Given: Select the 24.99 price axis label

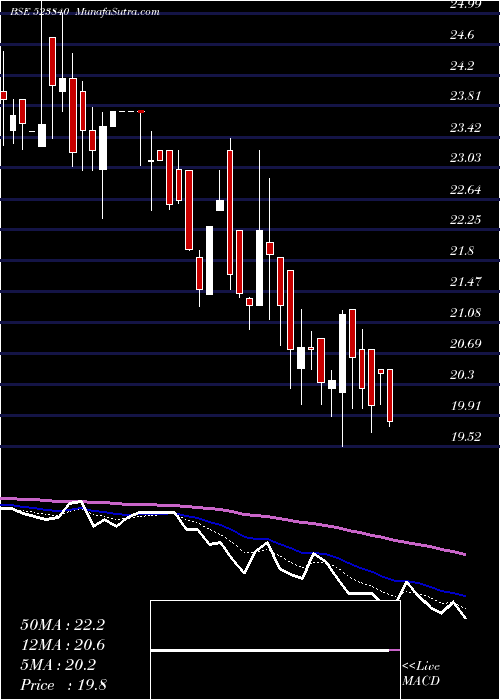Looking at the screenshot, I should tap(466, 4).
